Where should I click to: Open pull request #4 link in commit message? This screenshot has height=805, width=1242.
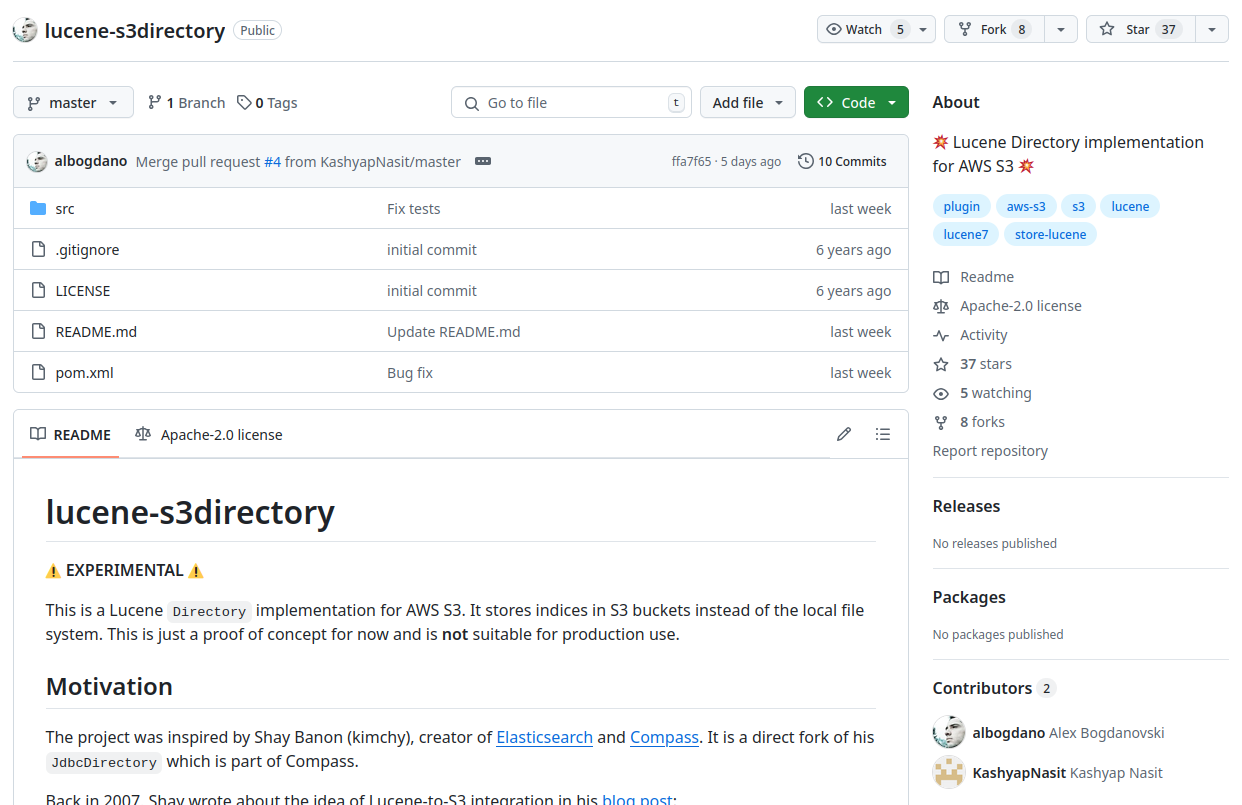coord(272,161)
